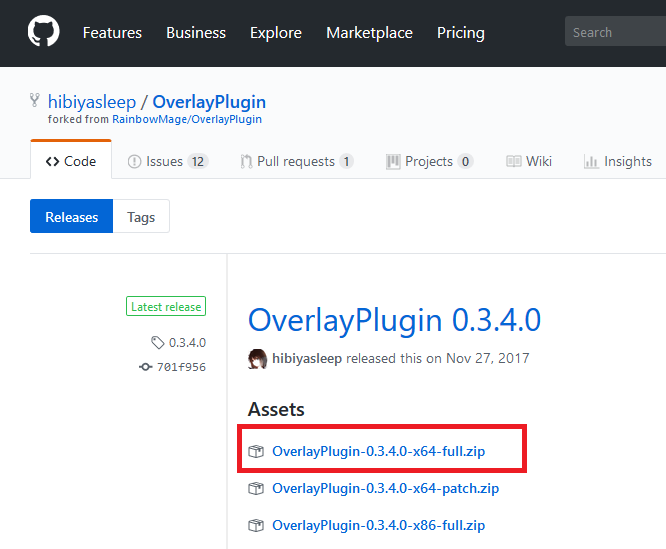Screen dimensions: 666x549
Task: Visit the RainbowMage/OverlayPlugin parent repository
Action: tap(187, 119)
